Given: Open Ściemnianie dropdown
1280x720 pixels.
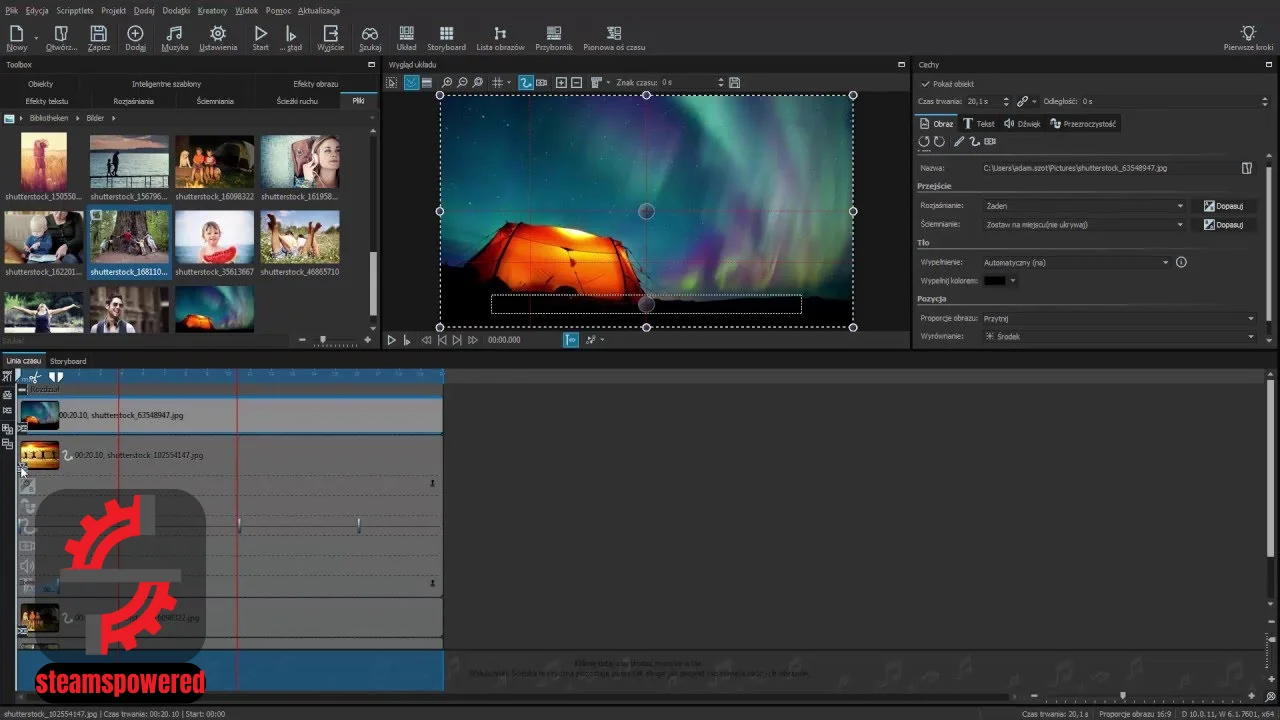Looking at the screenshot, I should 1085,225.
